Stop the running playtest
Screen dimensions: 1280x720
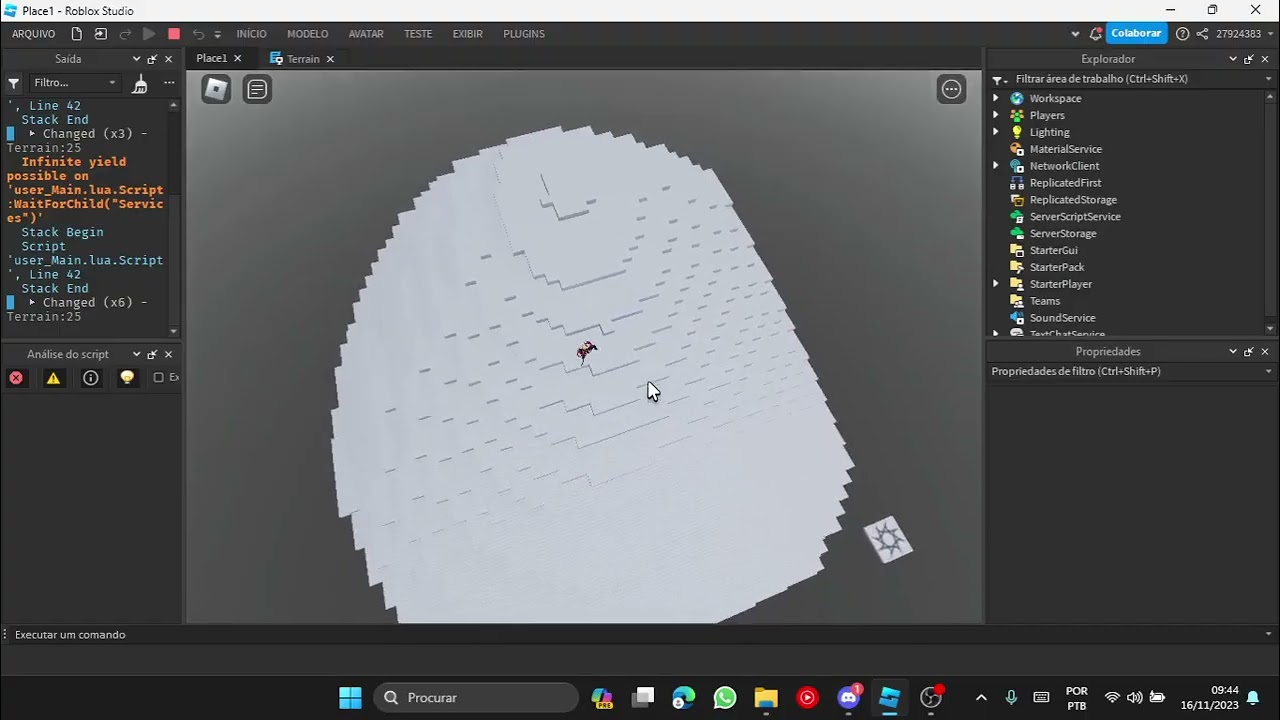pos(174,34)
